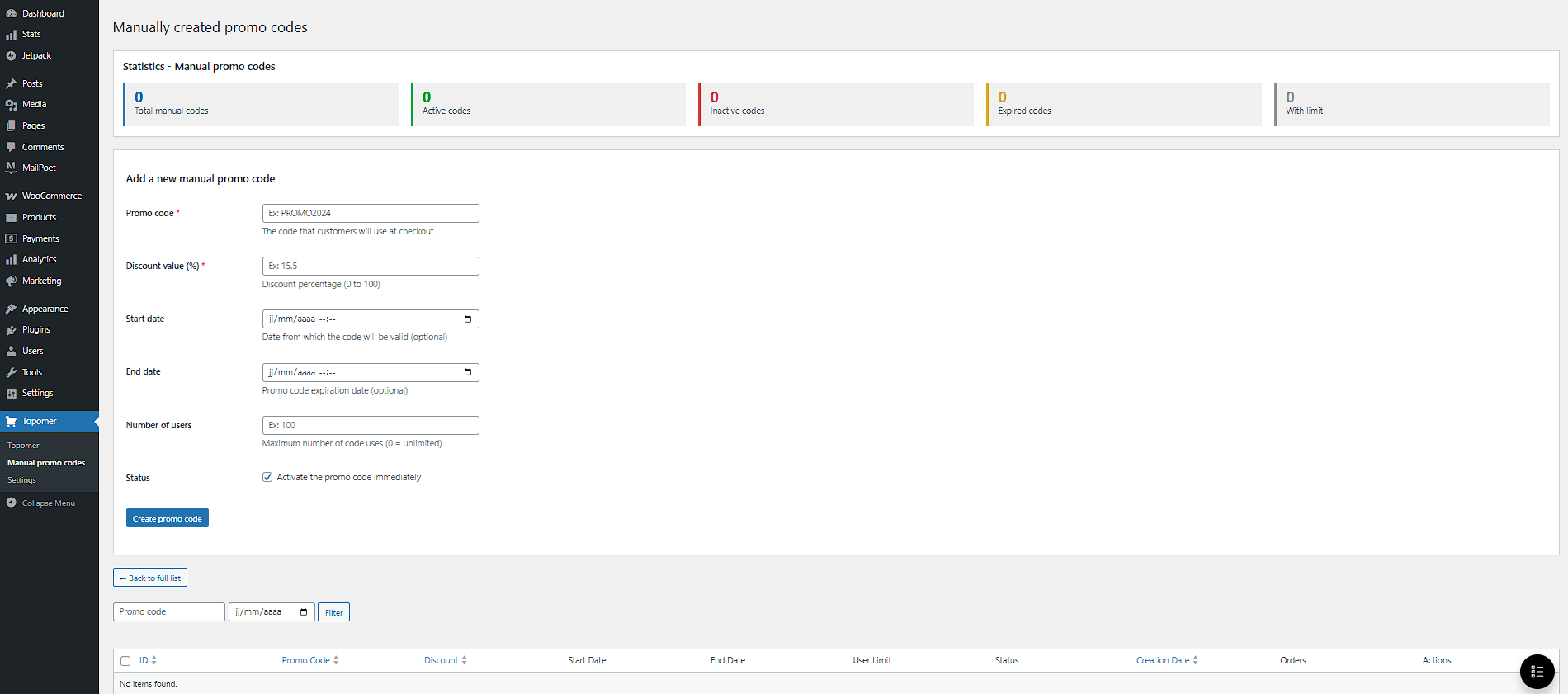Click the Filter button
The image size is (1568, 694).
(x=333, y=612)
